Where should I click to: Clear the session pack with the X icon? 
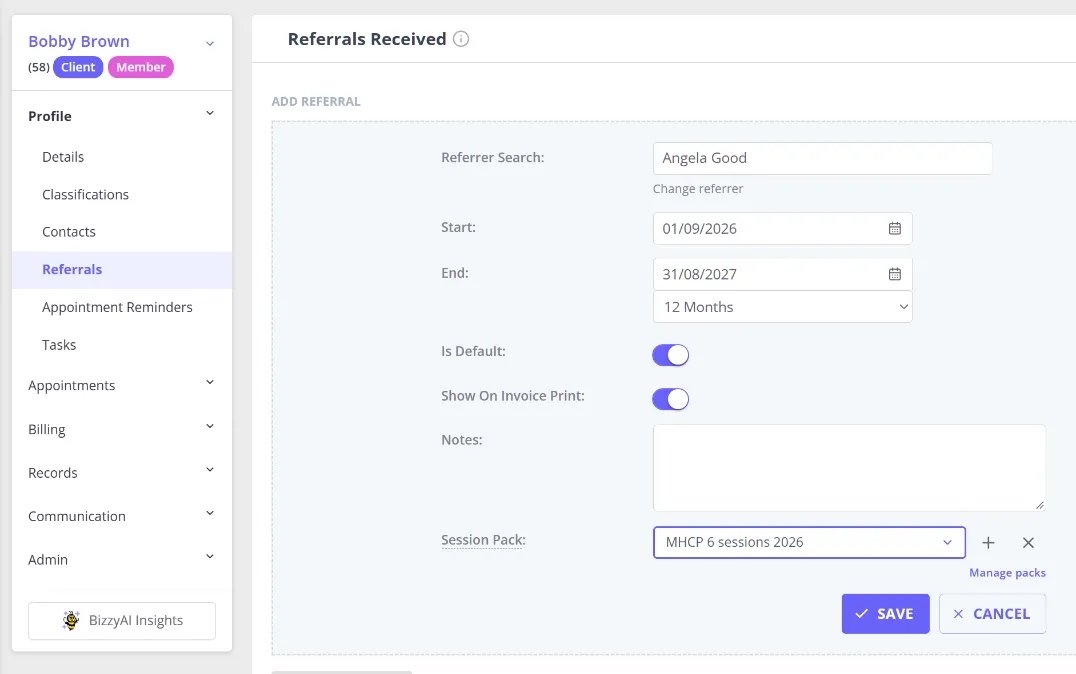pyautogui.click(x=1028, y=543)
